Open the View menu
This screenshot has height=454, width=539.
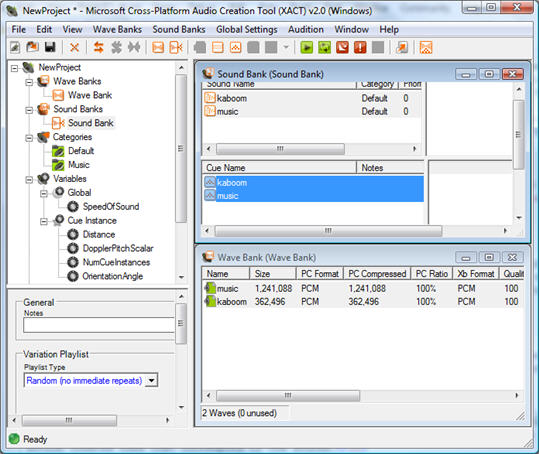(72, 30)
